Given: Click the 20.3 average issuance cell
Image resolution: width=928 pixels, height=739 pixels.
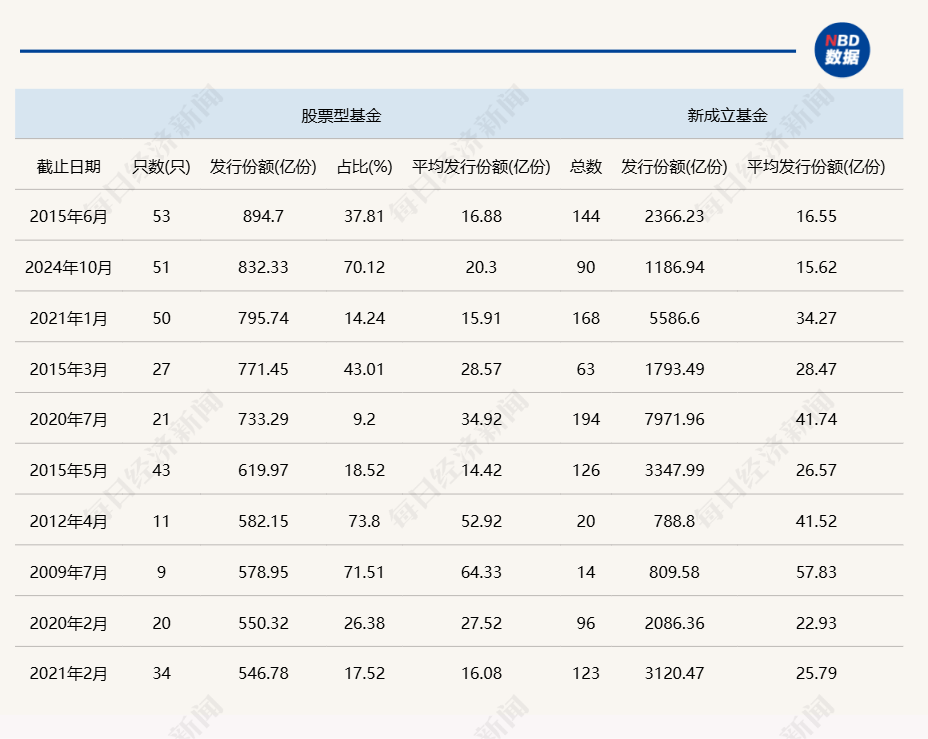Looking at the screenshot, I should [481, 267].
